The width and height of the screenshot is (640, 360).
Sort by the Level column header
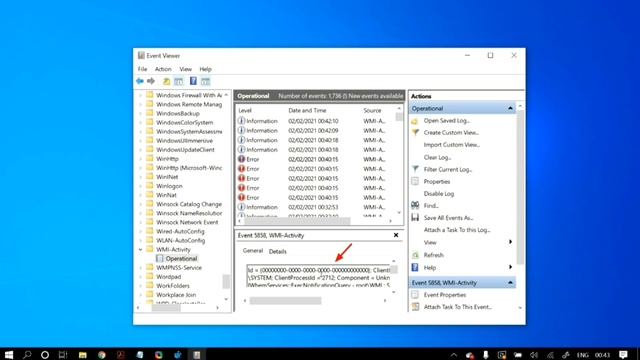click(245, 111)
